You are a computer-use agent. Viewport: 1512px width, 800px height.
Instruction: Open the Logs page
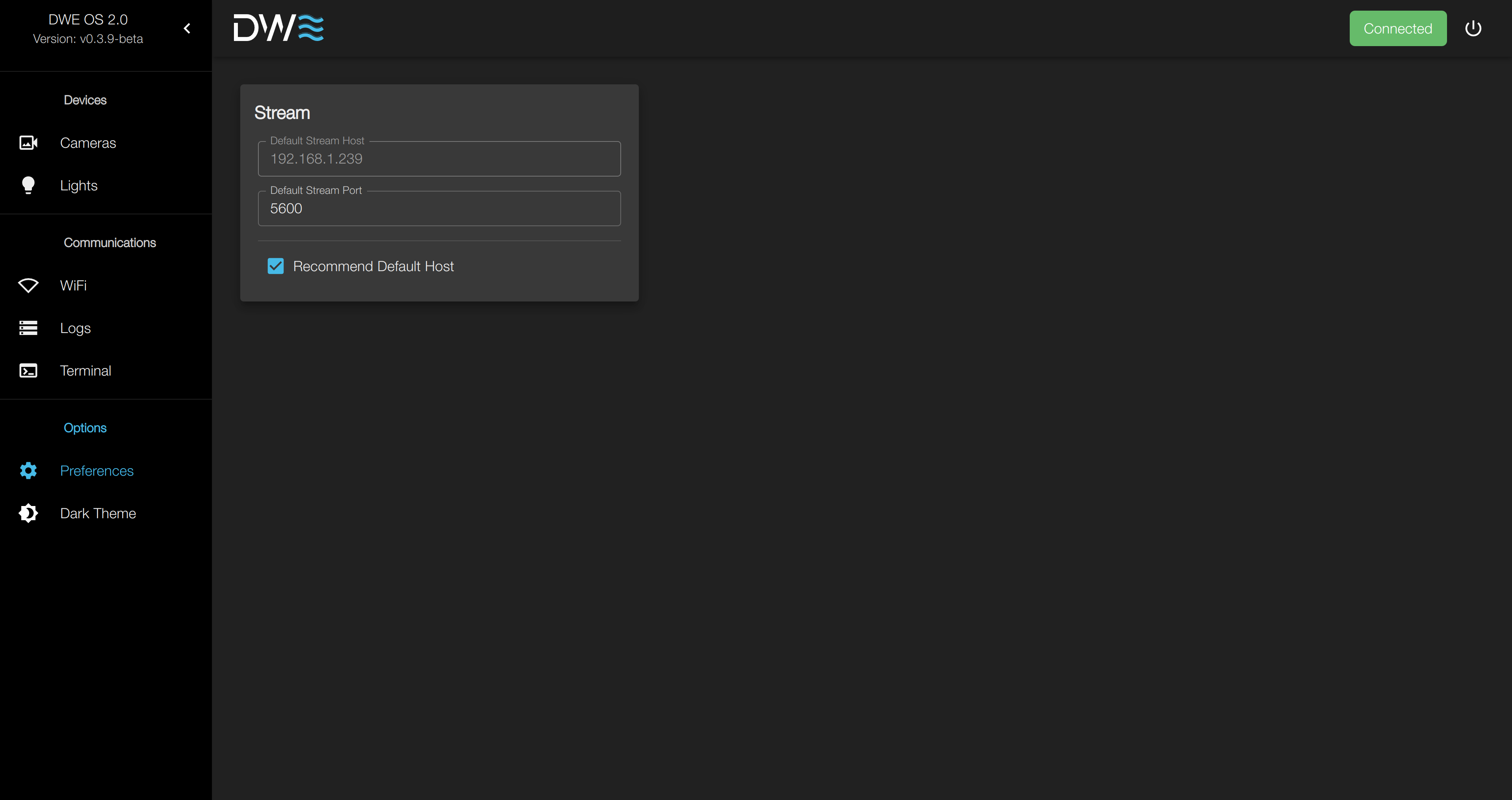coord(75,328)
